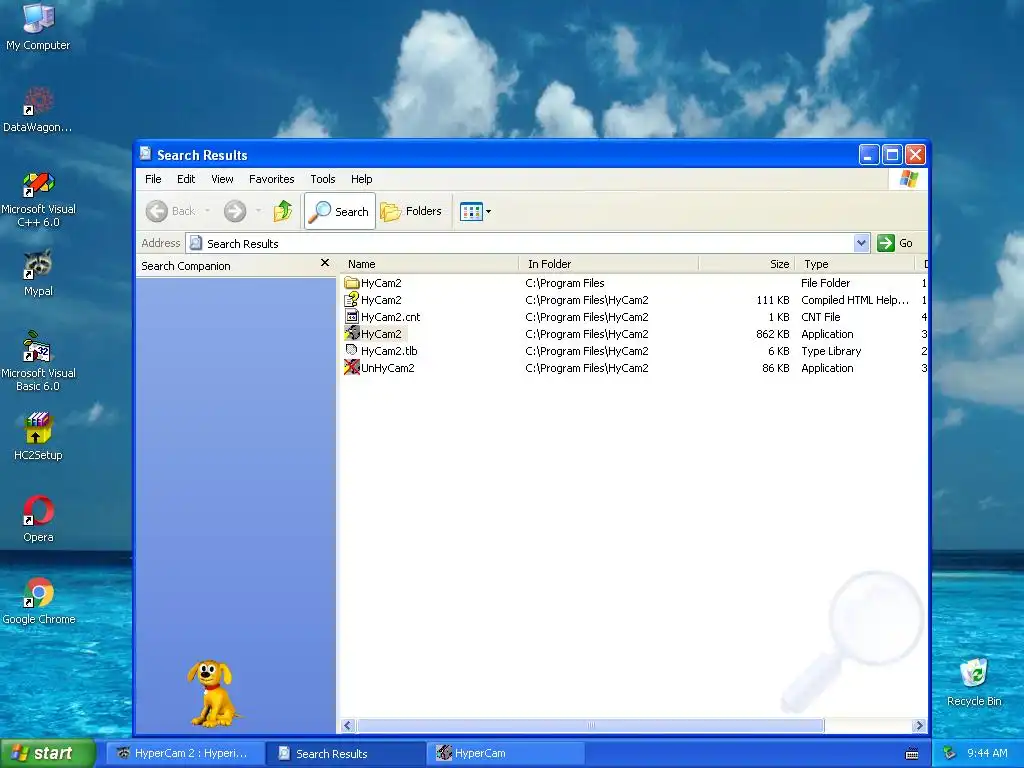The image size is (1024, 768).
Task: Open the View menu
Action: pos(222,179)
